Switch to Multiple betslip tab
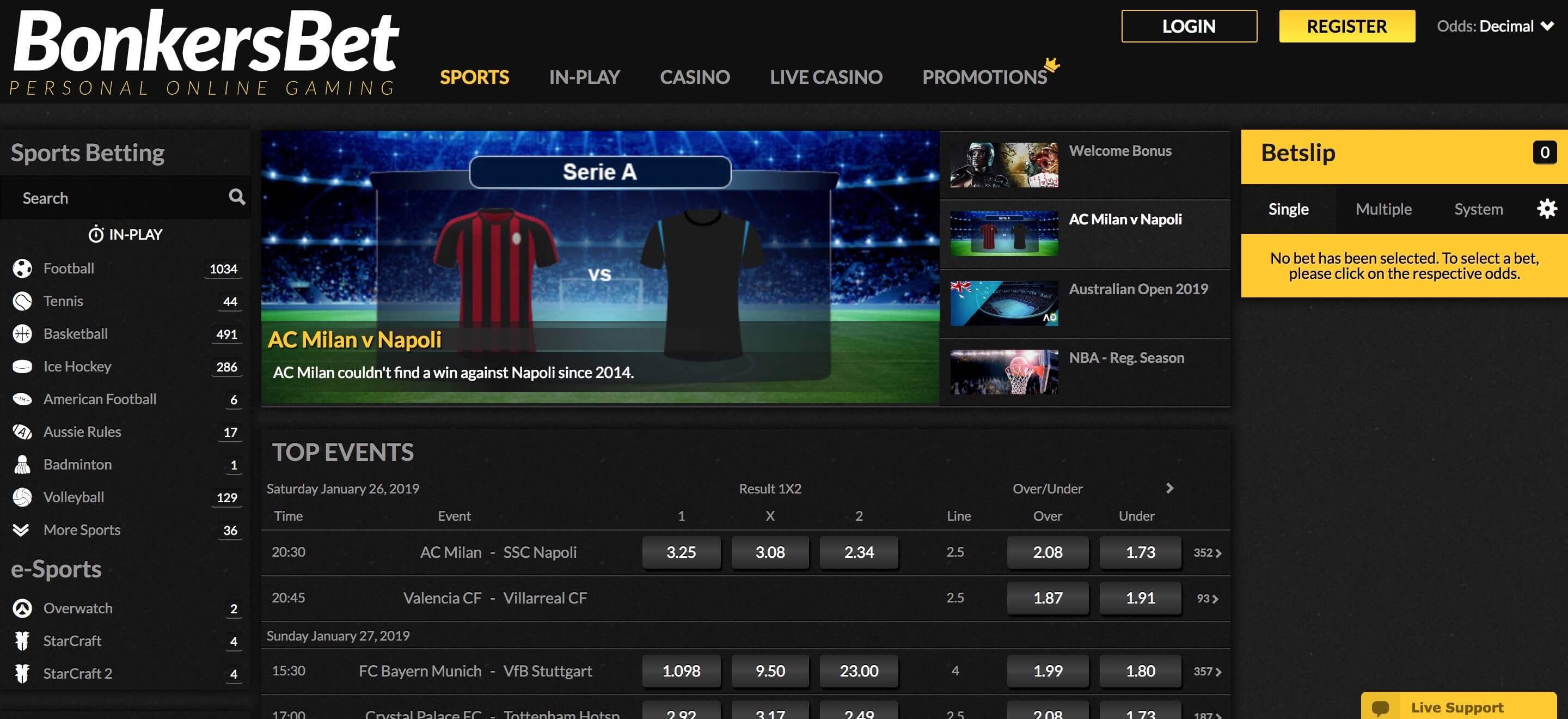This screenshot has height=719, width=1568. [x=1383, y=209]
